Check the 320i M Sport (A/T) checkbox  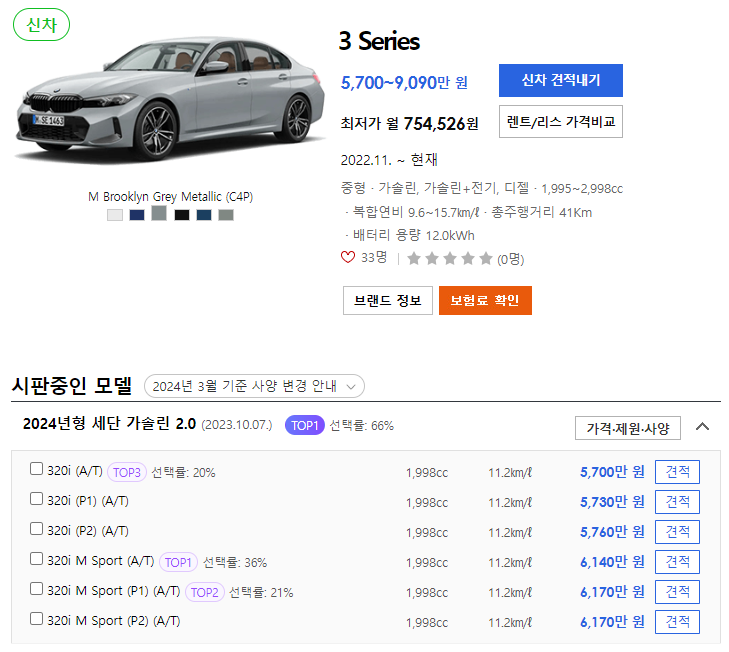tap(36, 559)
